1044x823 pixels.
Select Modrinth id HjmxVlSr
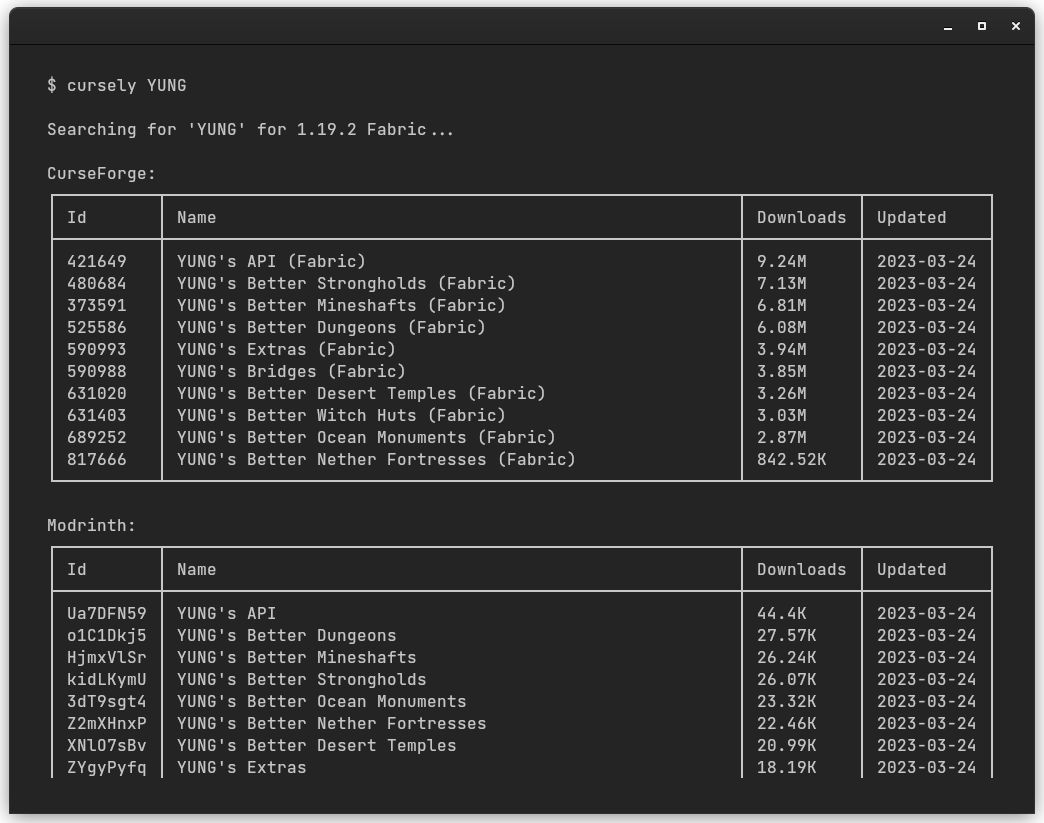107,657
